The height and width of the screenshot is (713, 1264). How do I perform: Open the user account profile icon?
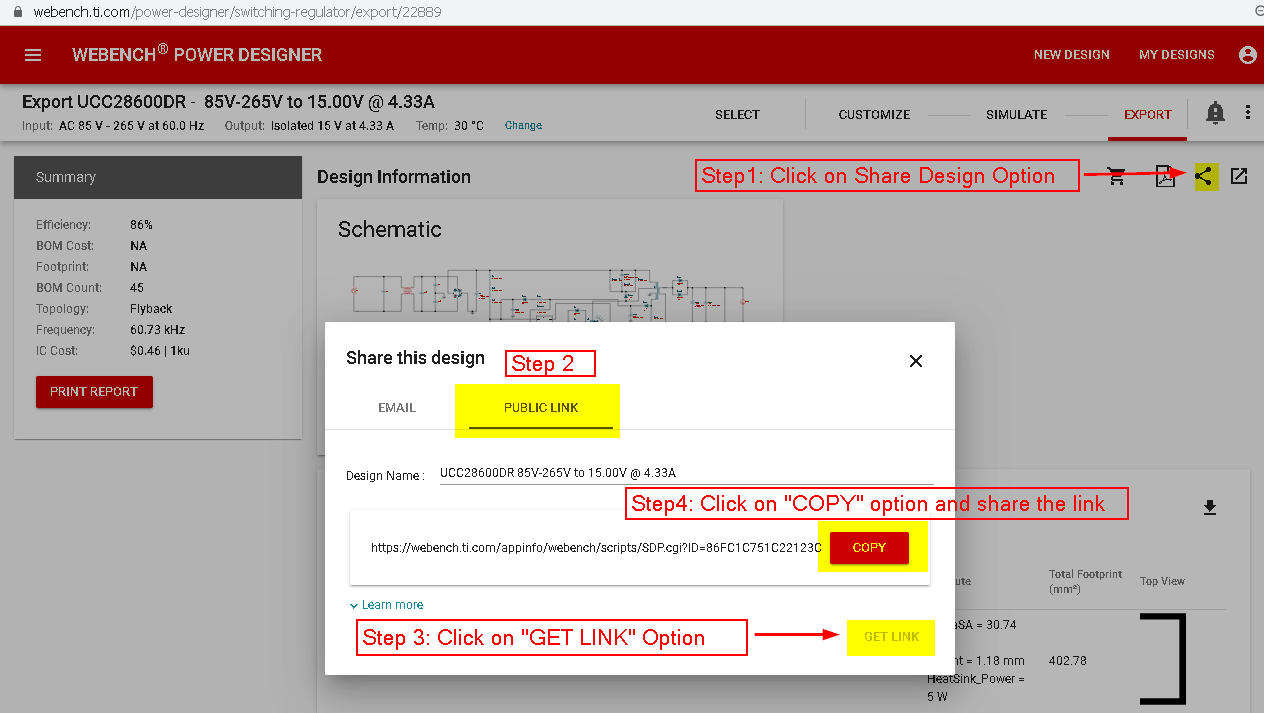pos(1247,55)
